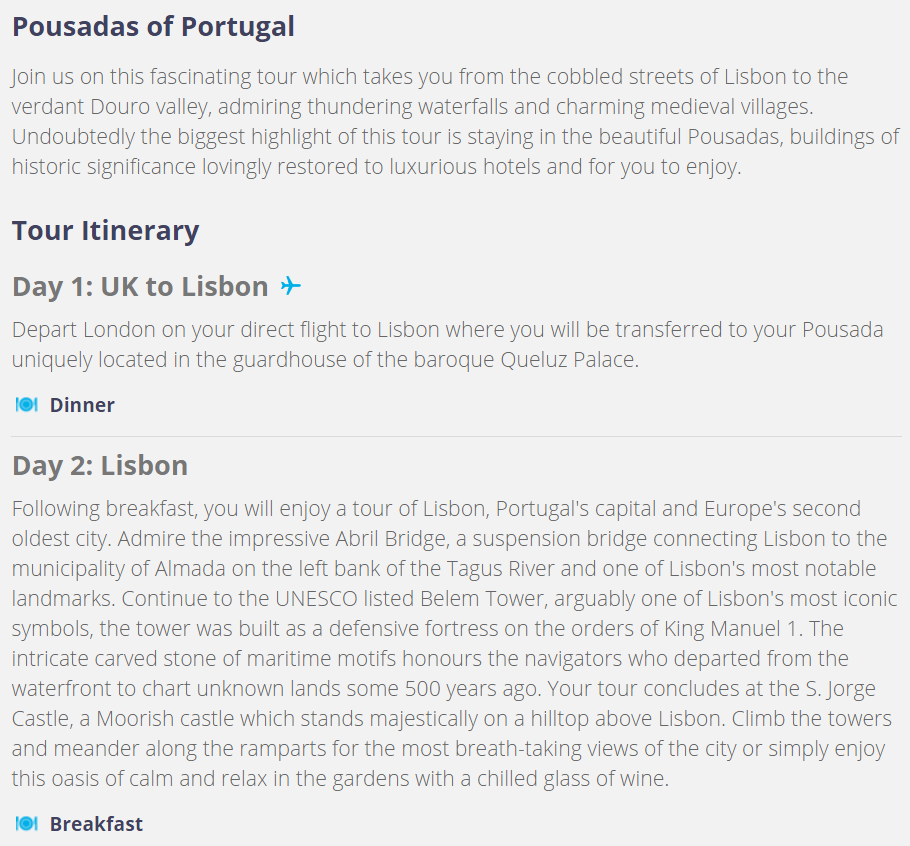The width and height of the screenshot is (910, 846).
Task: Click the horizontal divider below Dinner
Action: (x=456, y=436)
